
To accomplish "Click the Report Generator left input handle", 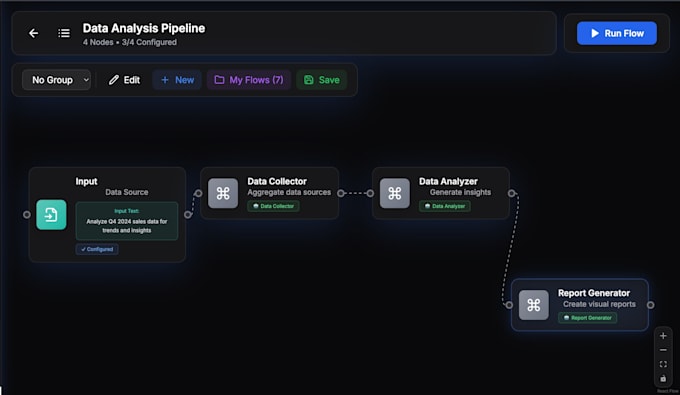I will click(x=509, y=305).
